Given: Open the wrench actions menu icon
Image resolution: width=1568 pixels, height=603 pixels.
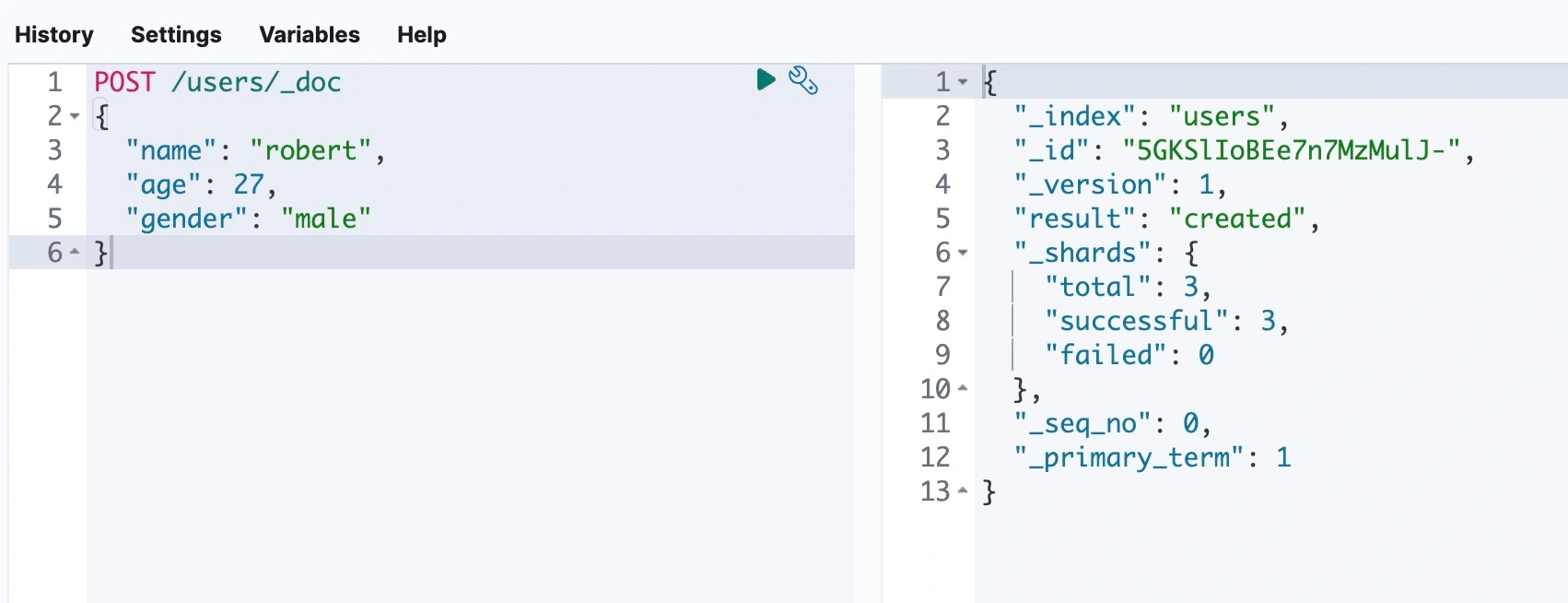Looking at the screenshot, I should tap(803, 81).
